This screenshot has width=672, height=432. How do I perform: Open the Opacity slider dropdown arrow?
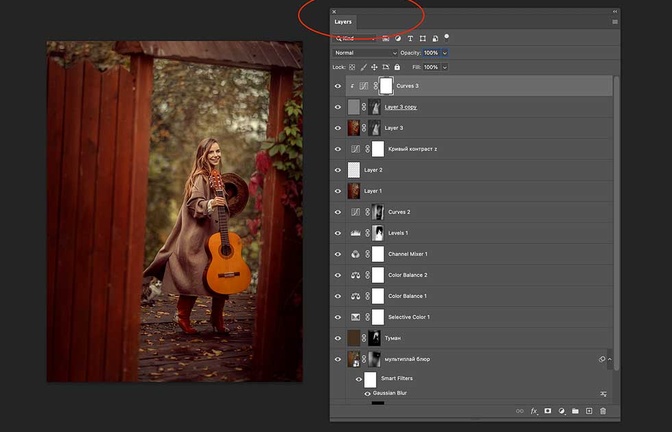point(445,53)
